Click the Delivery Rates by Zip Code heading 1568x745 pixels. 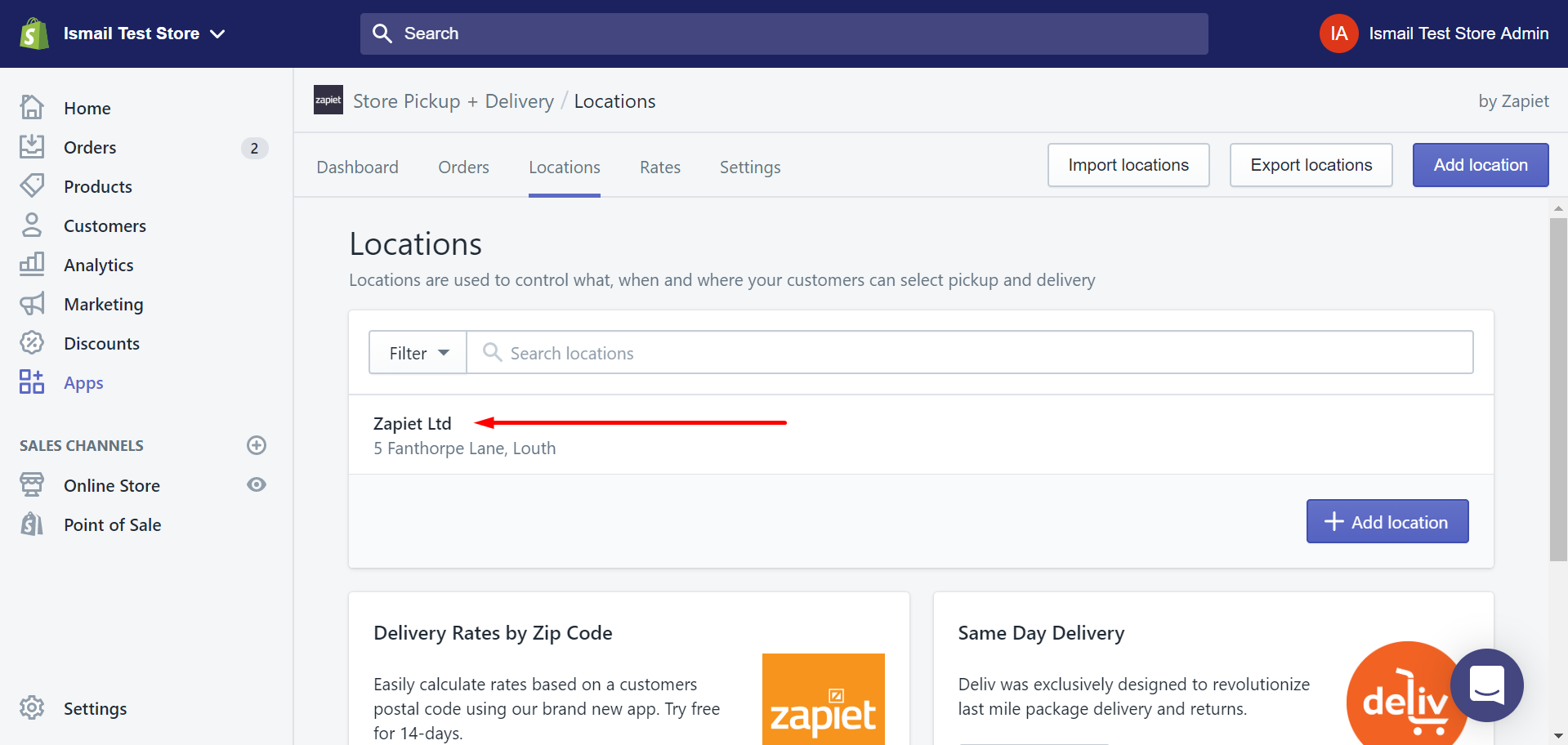tap(493, 632)
